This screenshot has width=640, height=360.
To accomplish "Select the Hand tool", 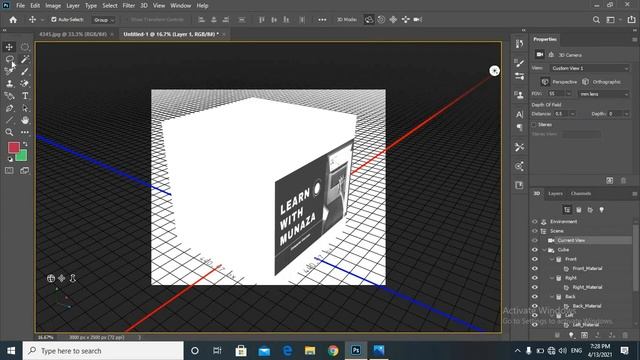I will (25, 120).
